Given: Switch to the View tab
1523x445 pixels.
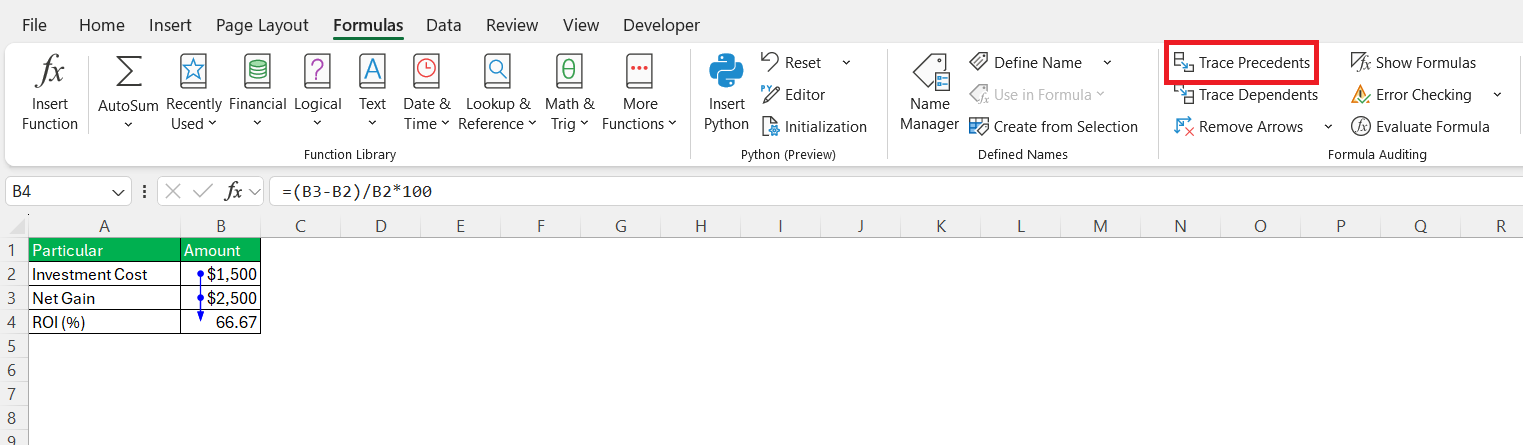Looking at the screenshot, I should 581,25.
